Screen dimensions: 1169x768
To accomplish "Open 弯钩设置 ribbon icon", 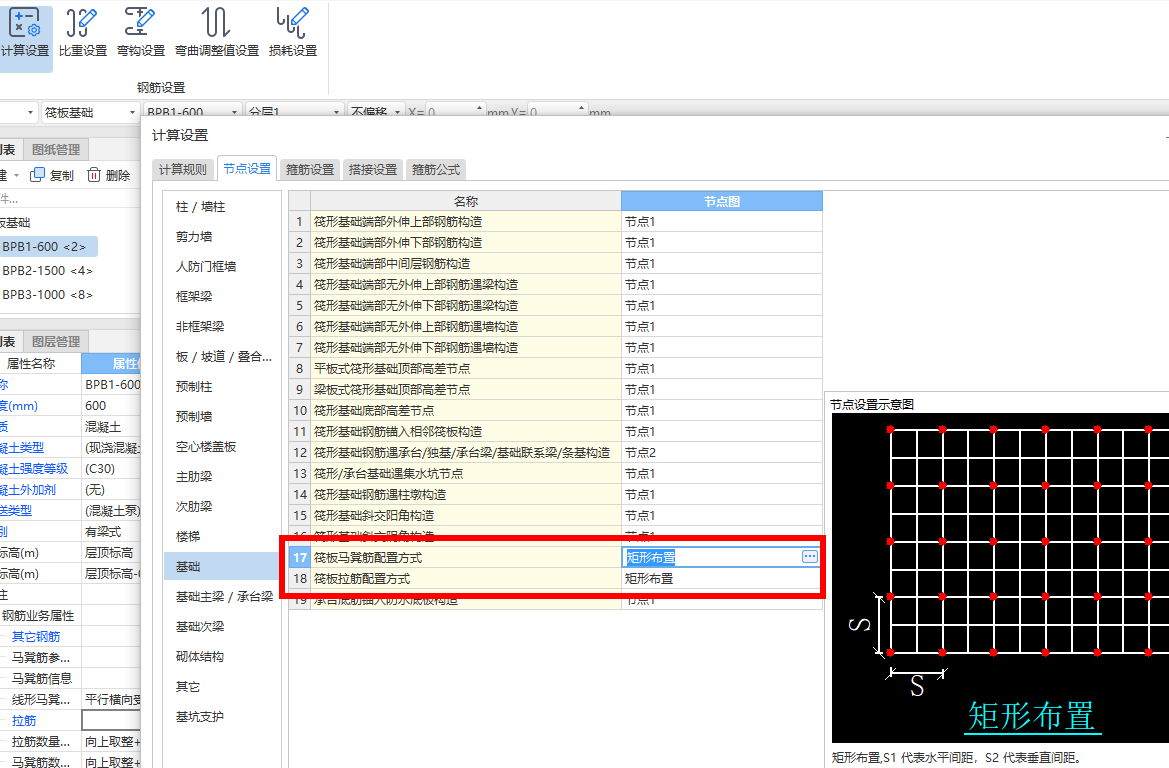I will [x=141, y=34].
